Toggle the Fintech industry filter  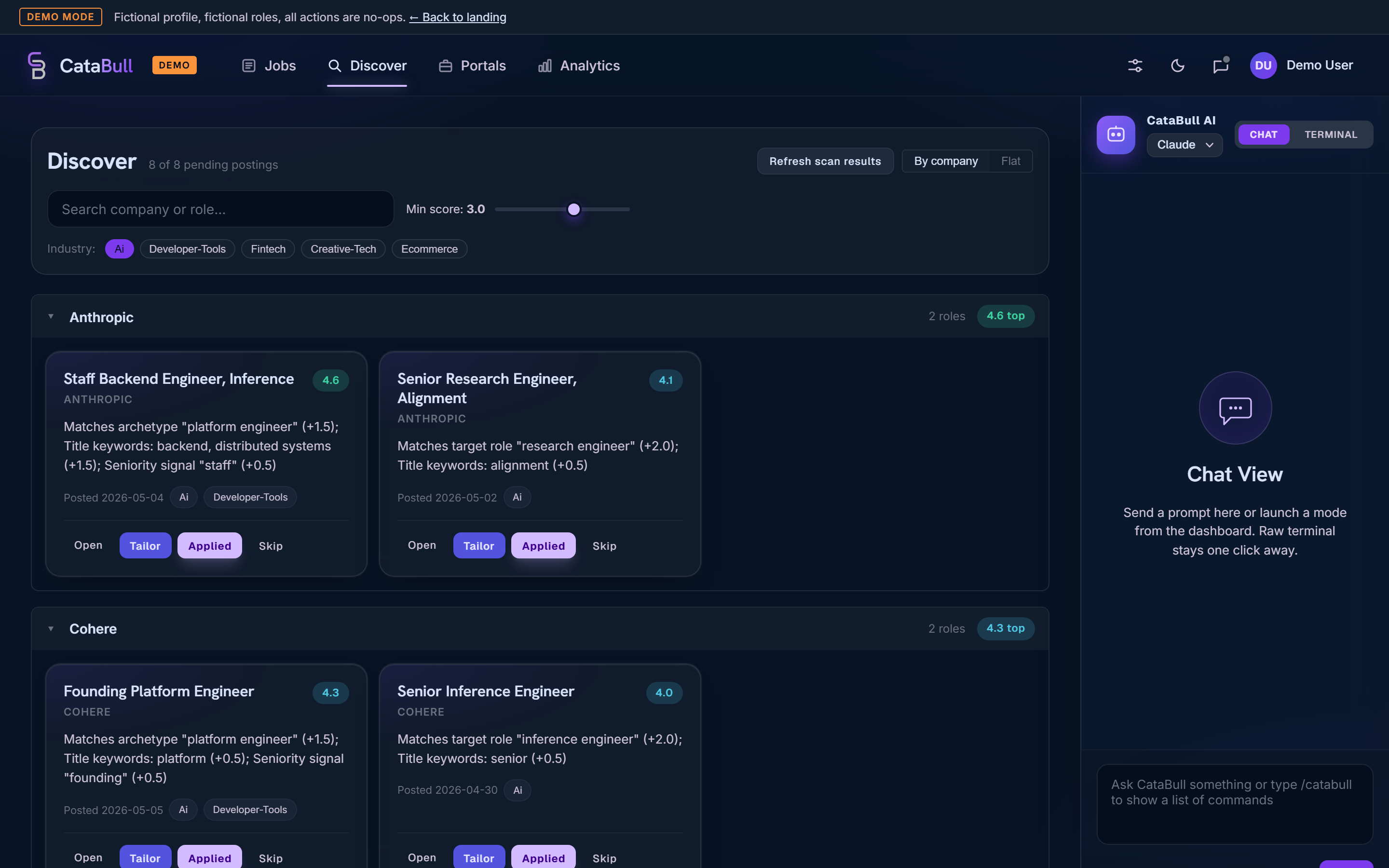[x=268, y=248]
